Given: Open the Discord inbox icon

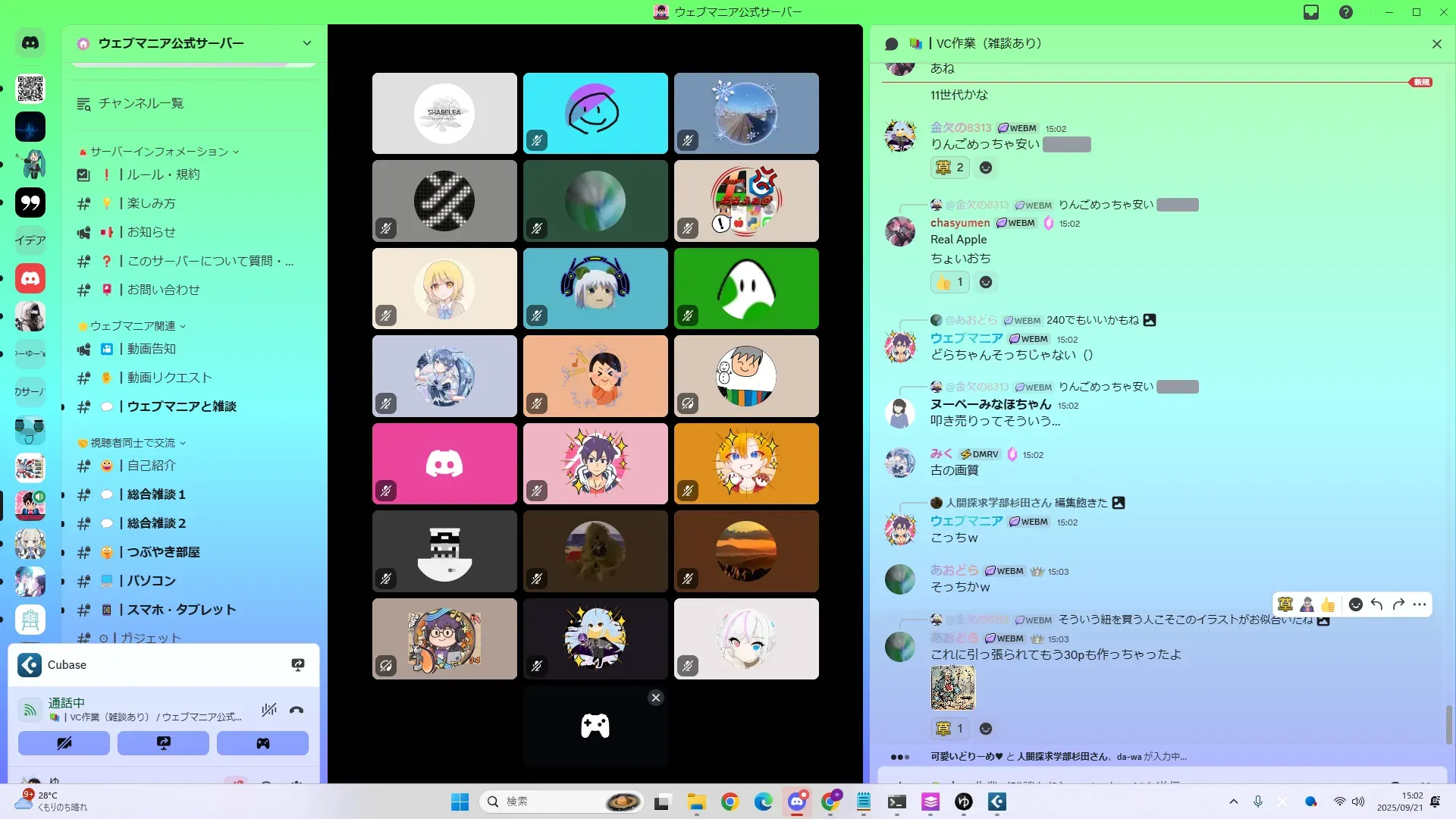Looking at the screenshot, I should pos(1311,12).
